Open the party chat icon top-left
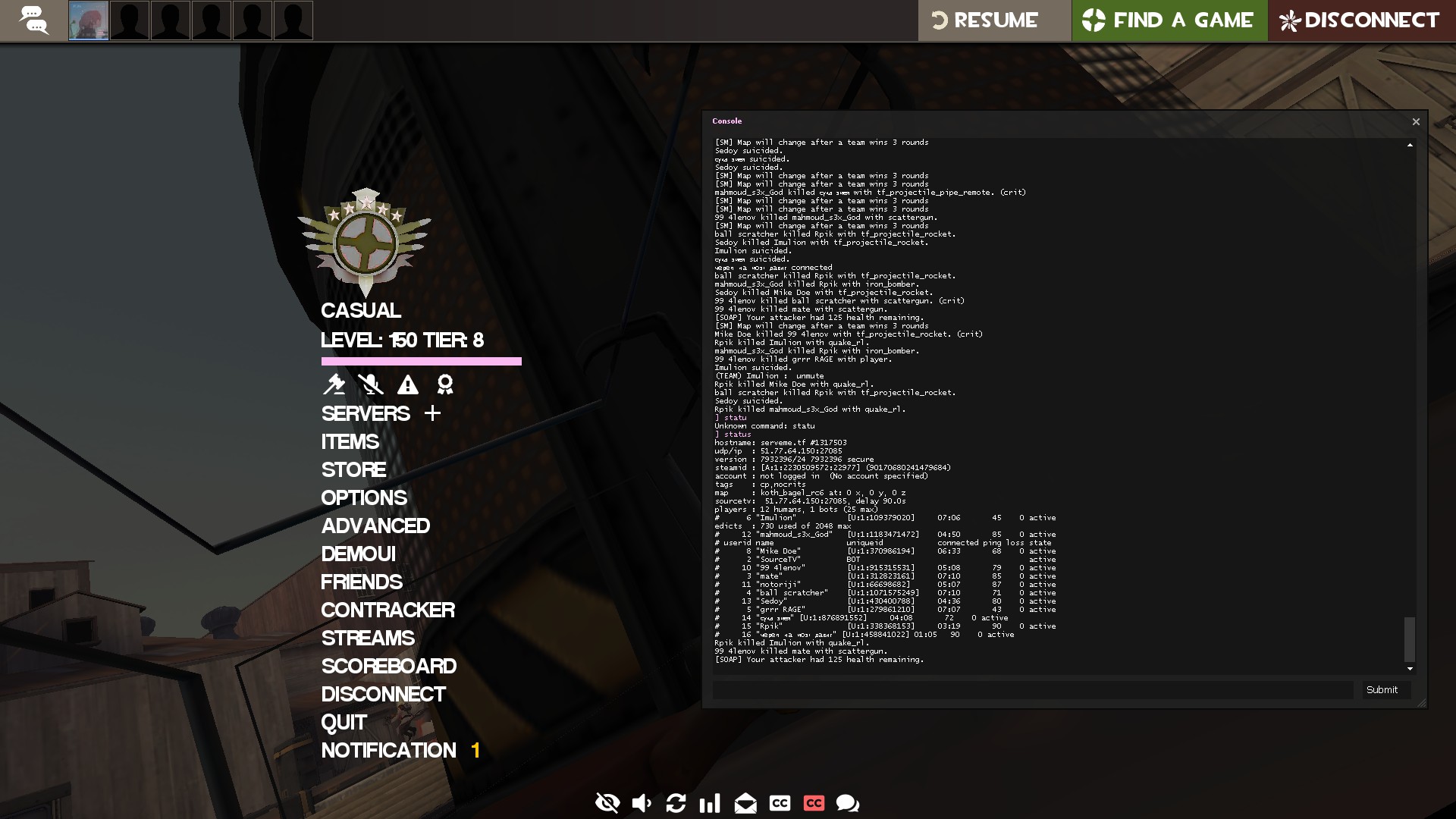The image size is (1456, 819). [34, 20]
